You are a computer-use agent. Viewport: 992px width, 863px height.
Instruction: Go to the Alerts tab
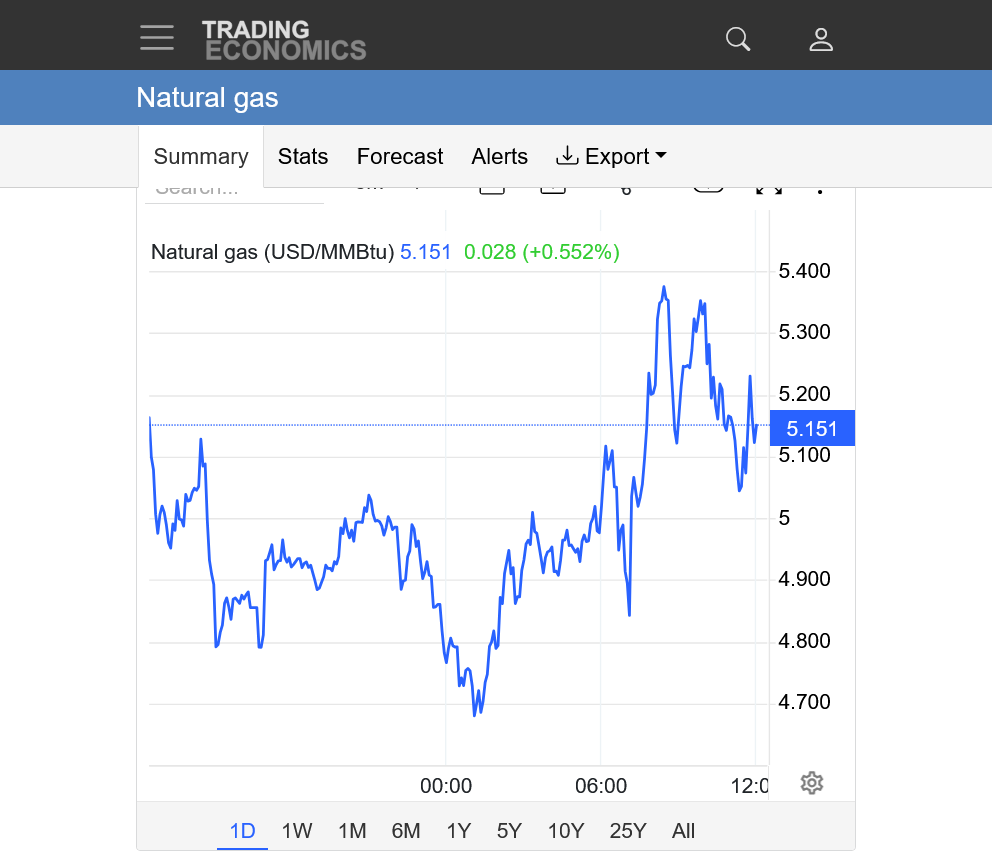[499, 156]
